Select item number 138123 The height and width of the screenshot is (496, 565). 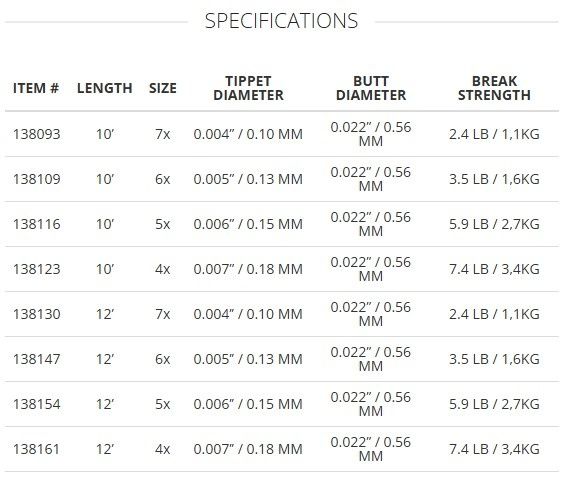(36, 269)
